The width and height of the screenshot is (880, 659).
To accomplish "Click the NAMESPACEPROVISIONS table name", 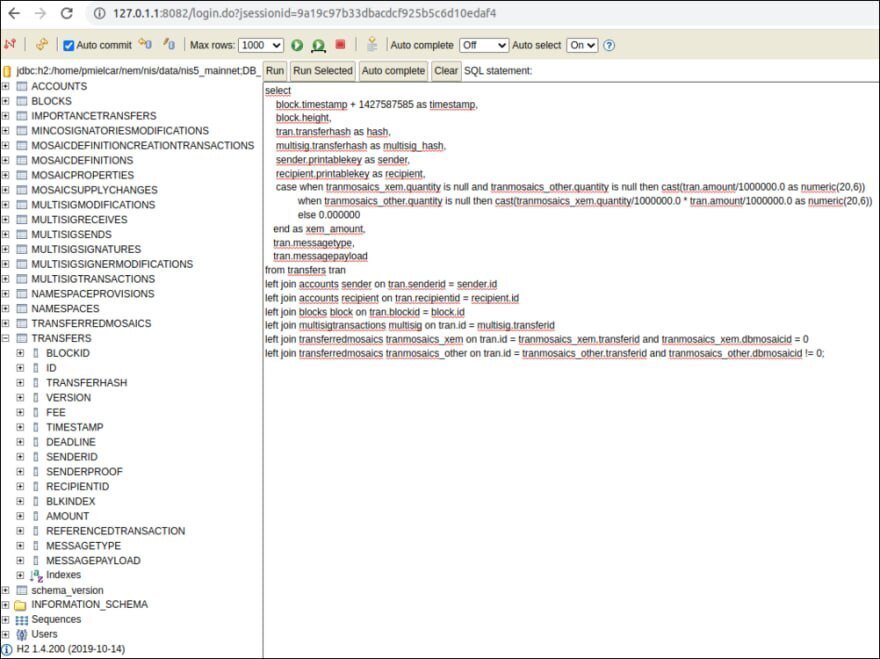I will [93, 294].
